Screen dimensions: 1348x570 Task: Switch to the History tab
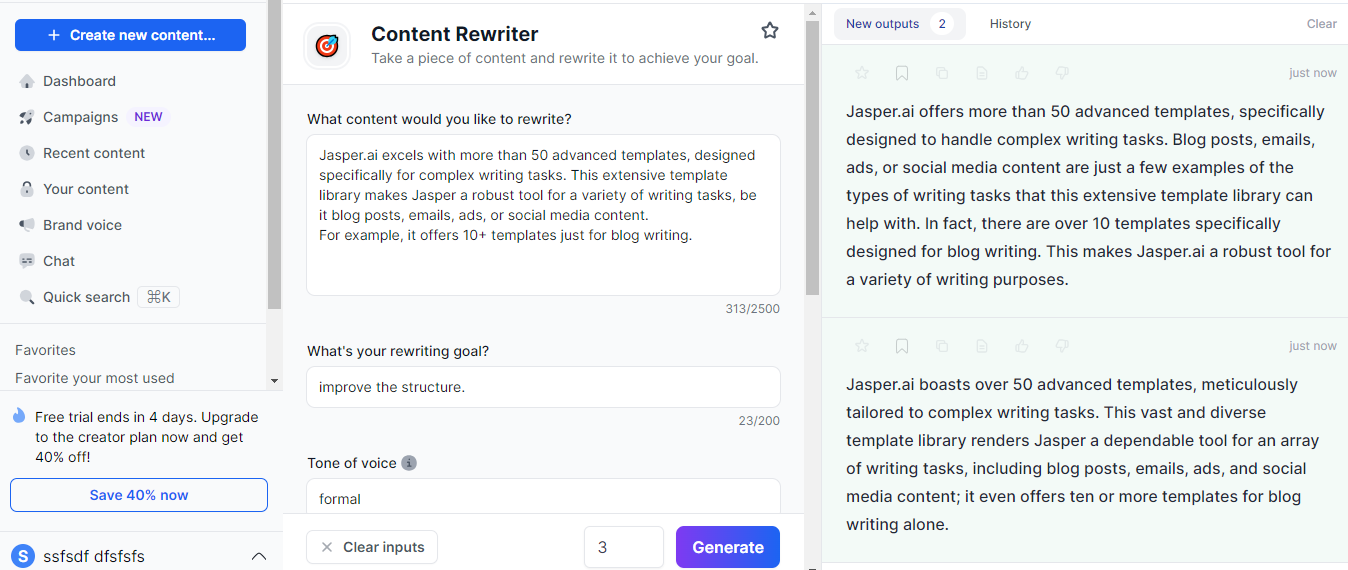coord(1010,24)
